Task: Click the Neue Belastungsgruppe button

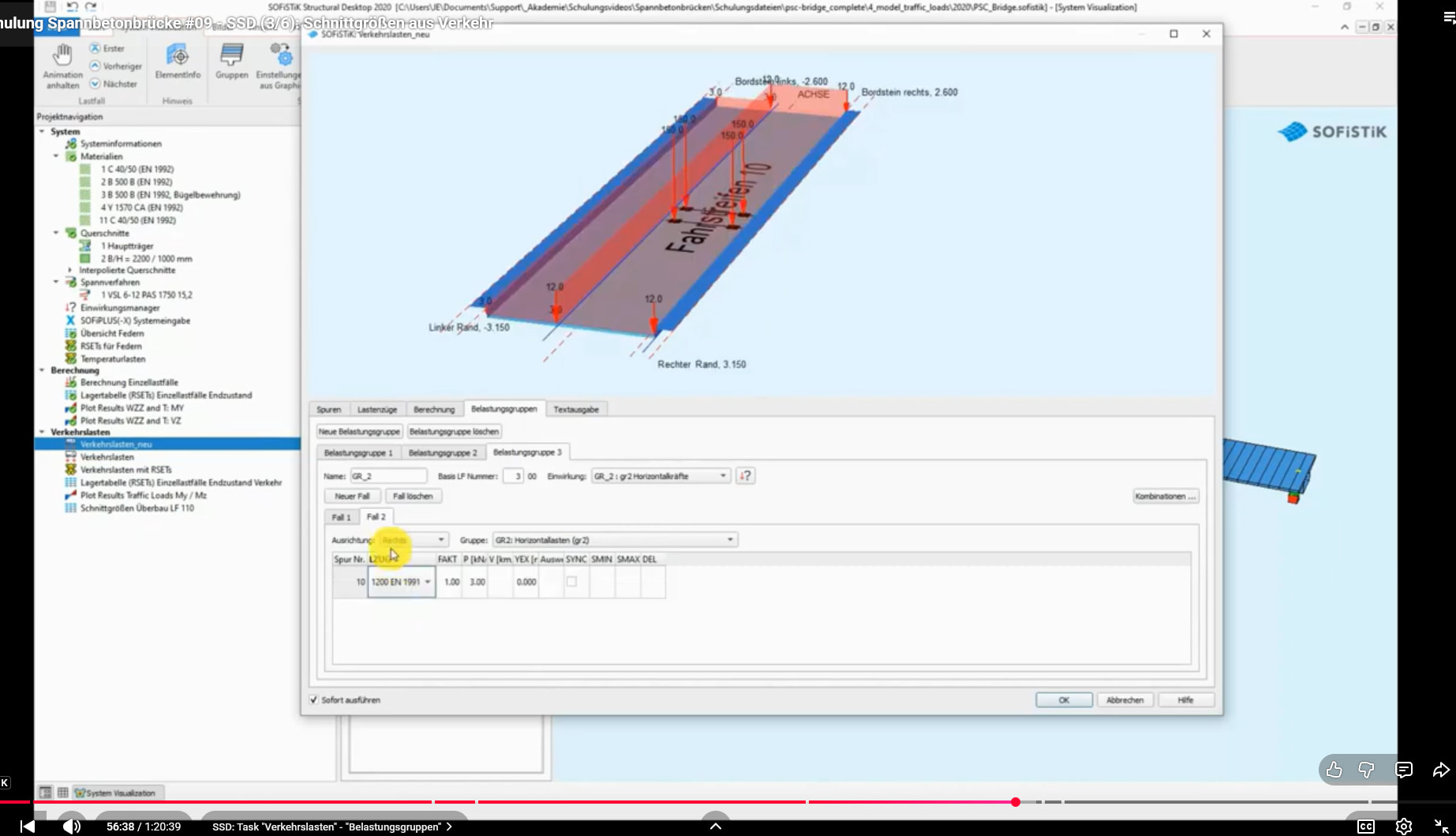Action: (359, 432)
